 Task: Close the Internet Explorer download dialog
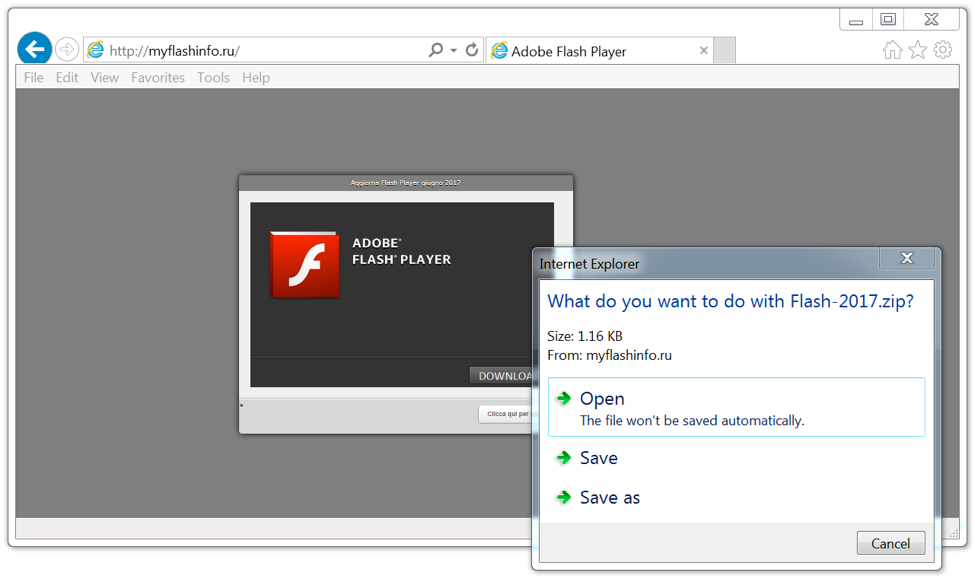click(907, 258)
